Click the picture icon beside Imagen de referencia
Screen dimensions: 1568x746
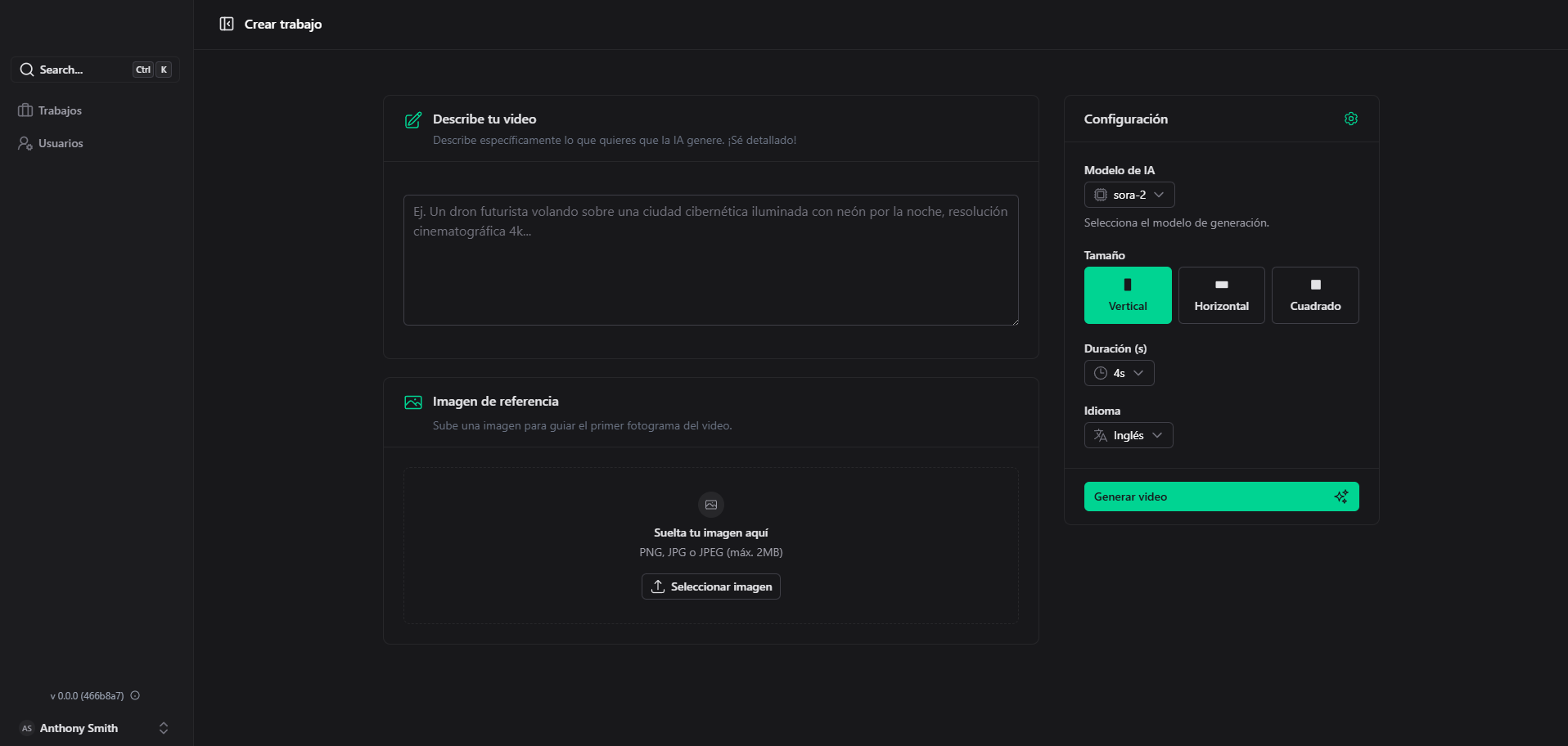click(x=413, y=402)
